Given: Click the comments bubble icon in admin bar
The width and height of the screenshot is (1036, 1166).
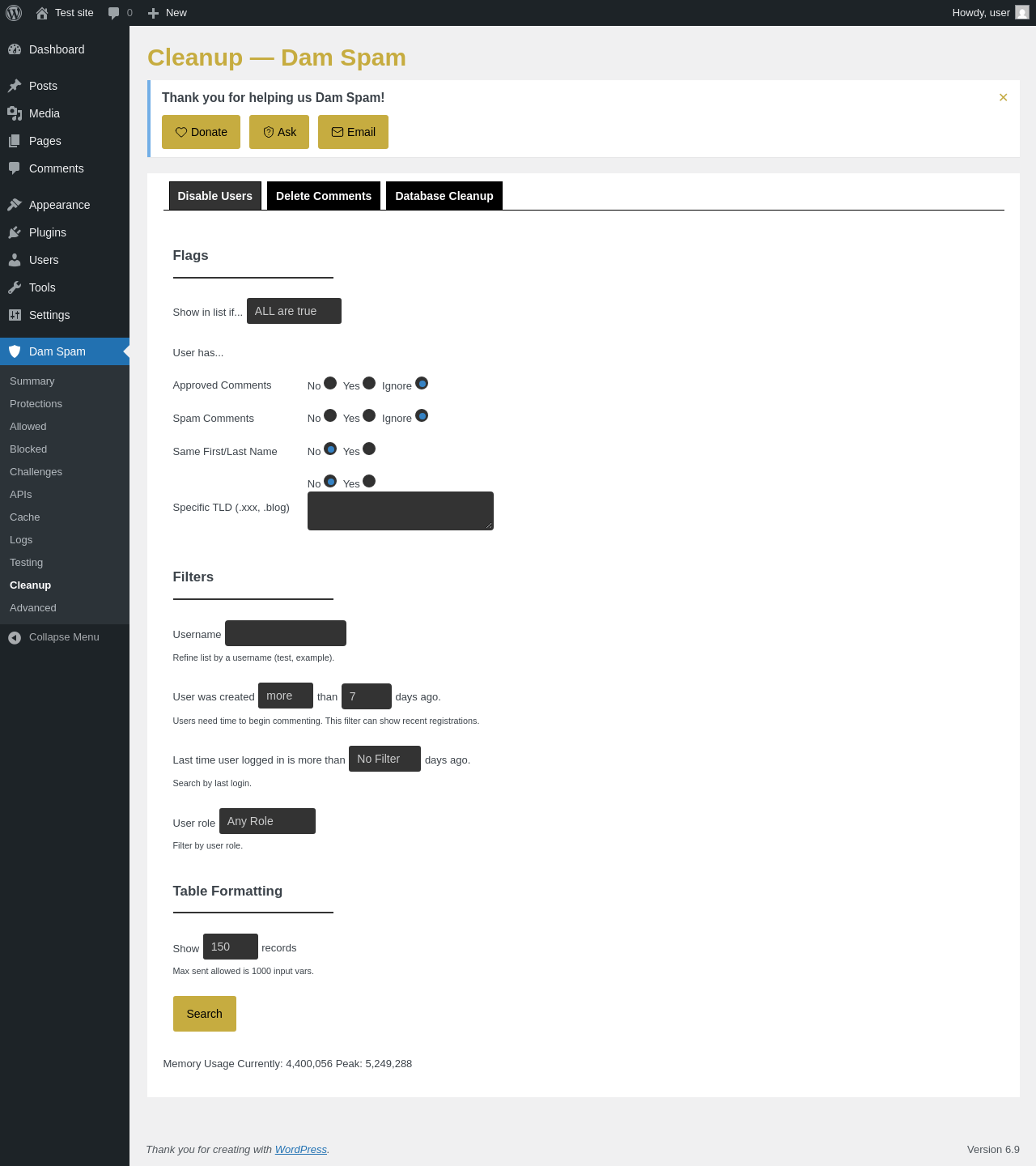Looking at the screenshot, I should (x=114, y=13).
